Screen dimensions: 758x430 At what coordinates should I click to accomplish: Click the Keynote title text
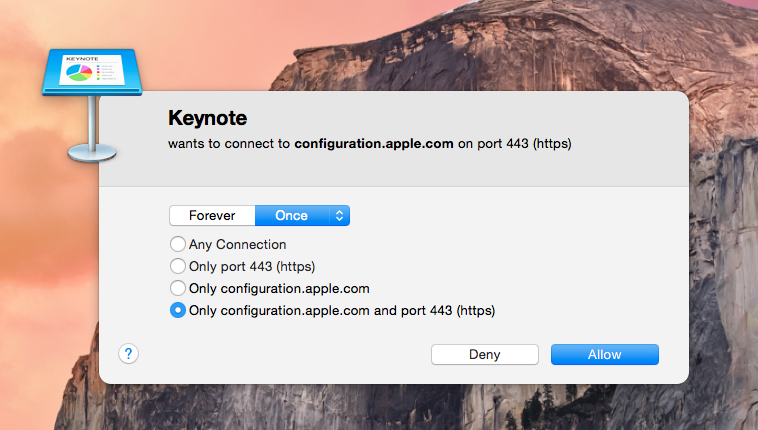pos(207,118)
